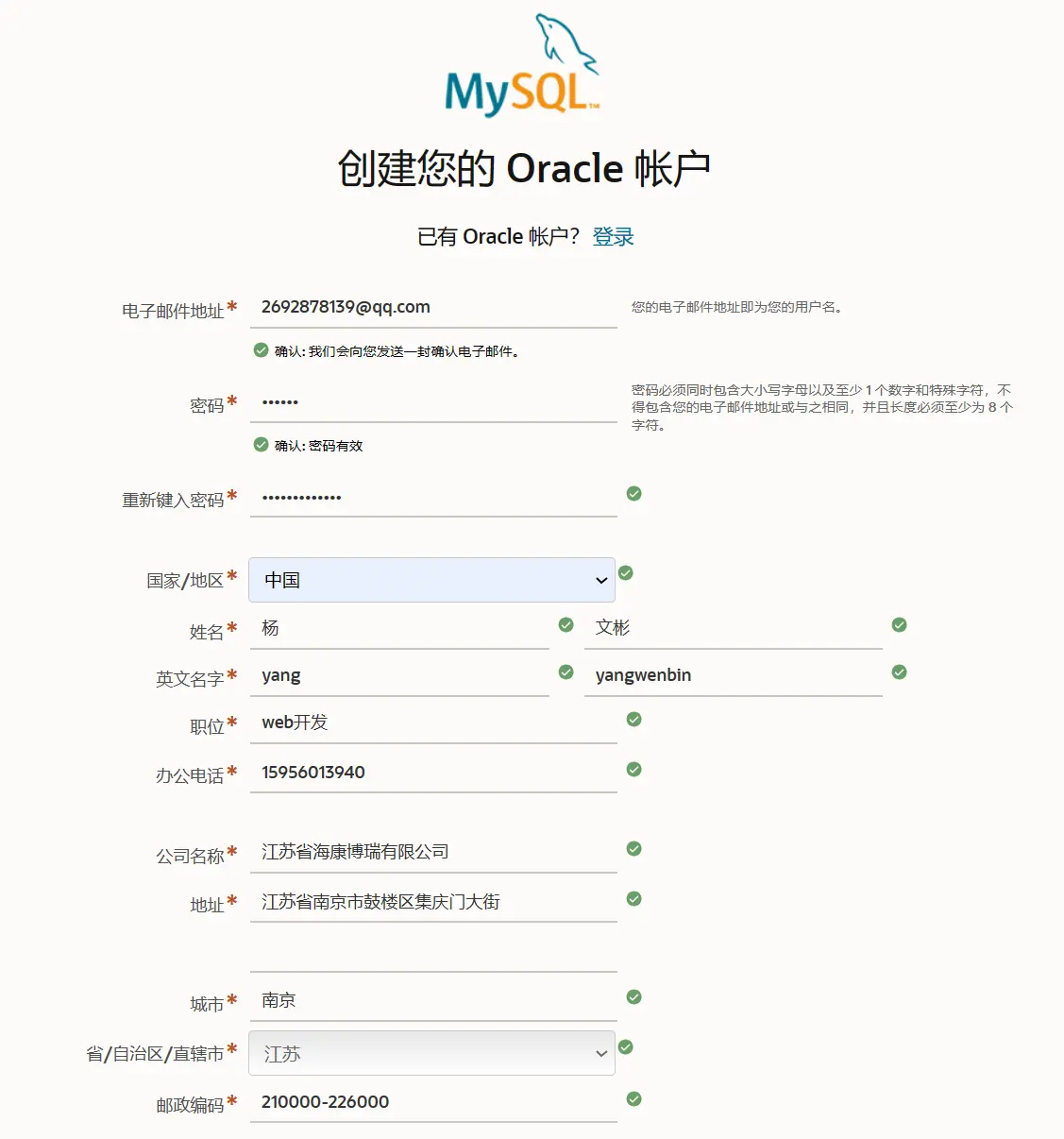Screen dimensions: 1064x1139
Task: Click the green checkmark by 密码有效 message
Action: point(262,445)
